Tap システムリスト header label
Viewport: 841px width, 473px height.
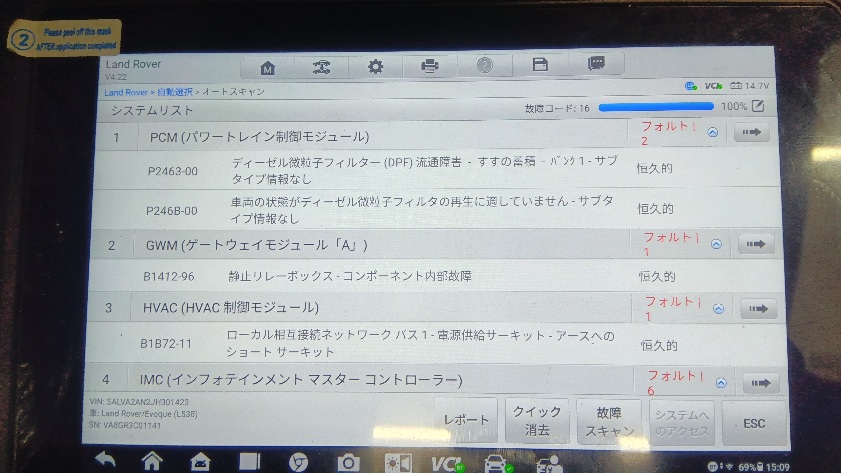(x=152, y=110)
